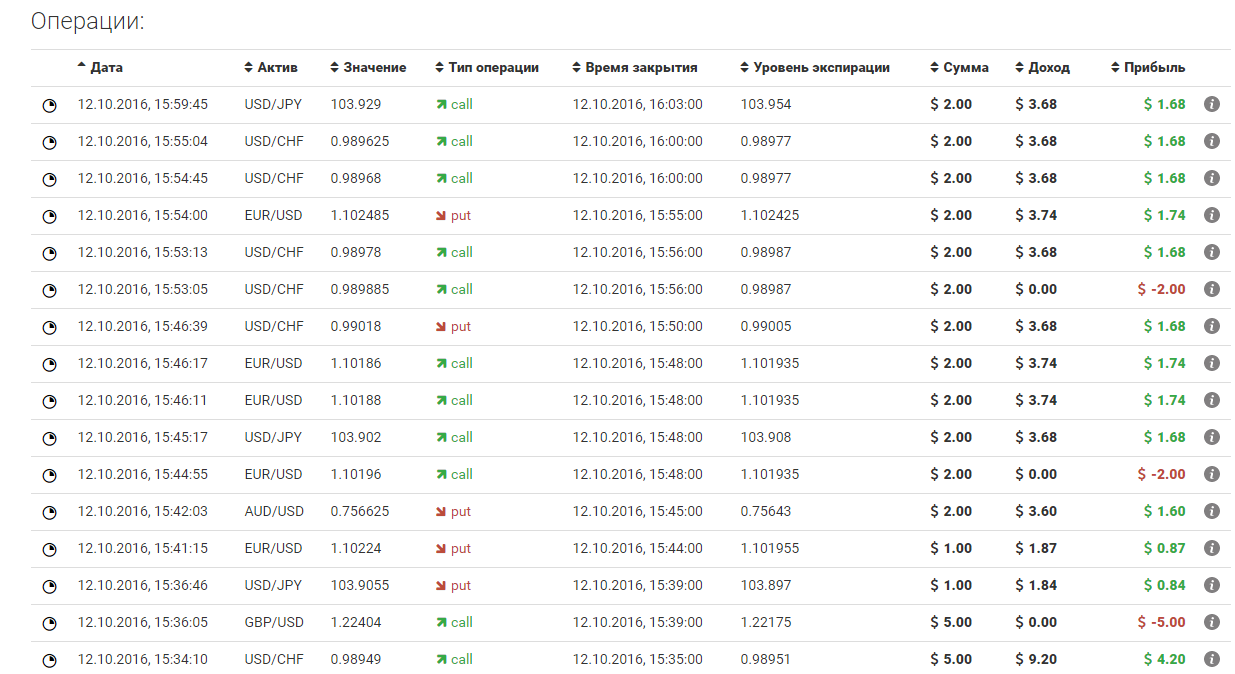Image resolution: width=1235 pixels, height=674 pixels.
Task: Sort by Время закрытия header
Action: (x=641, y=68)
